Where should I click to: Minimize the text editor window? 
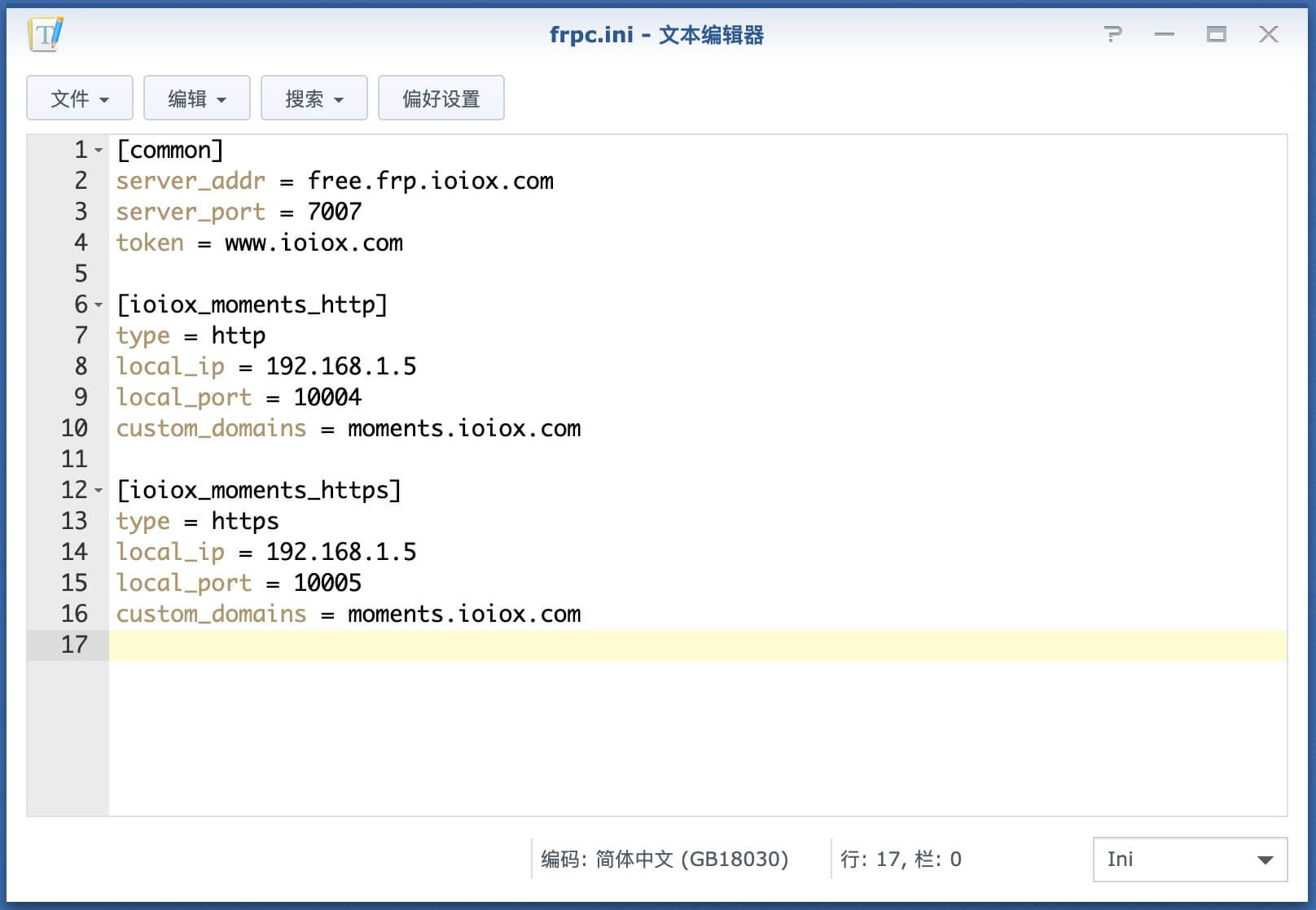pyautogui.click(x=1165, y=34)
